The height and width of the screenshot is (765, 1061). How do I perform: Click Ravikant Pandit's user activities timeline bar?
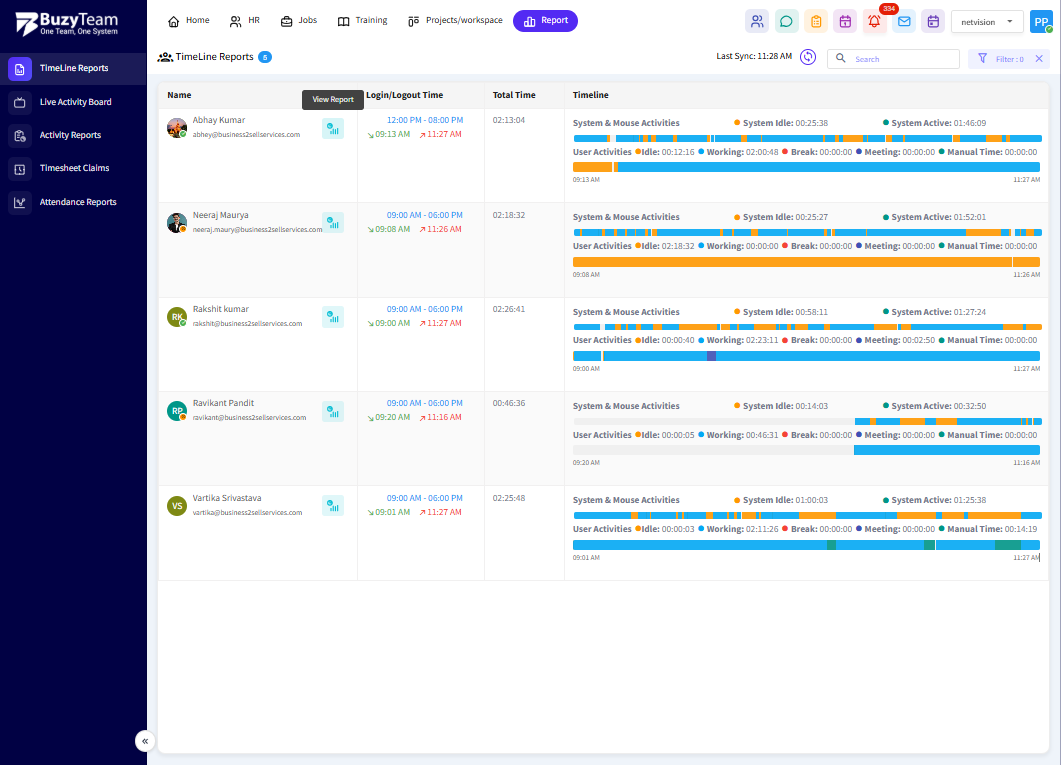(x=807, y=450)
